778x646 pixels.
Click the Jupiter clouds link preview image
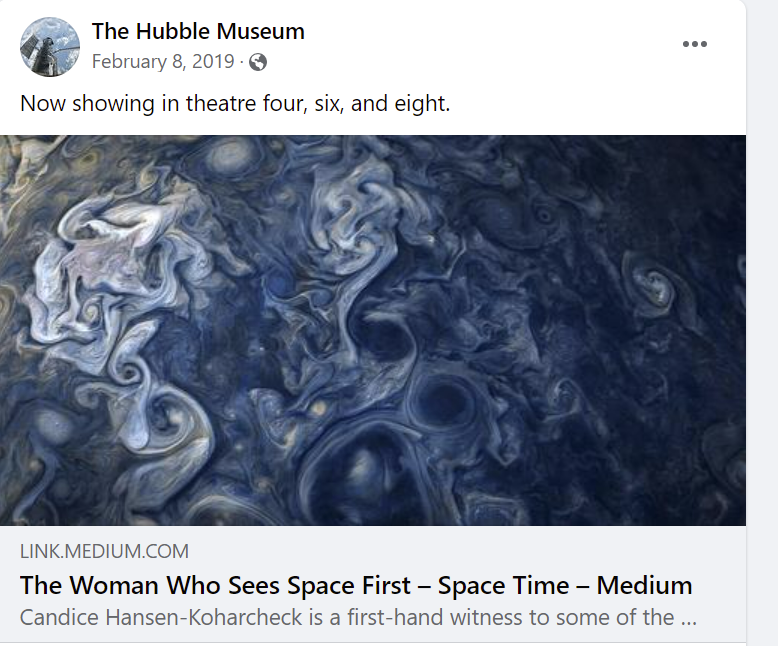coord(373,330)
